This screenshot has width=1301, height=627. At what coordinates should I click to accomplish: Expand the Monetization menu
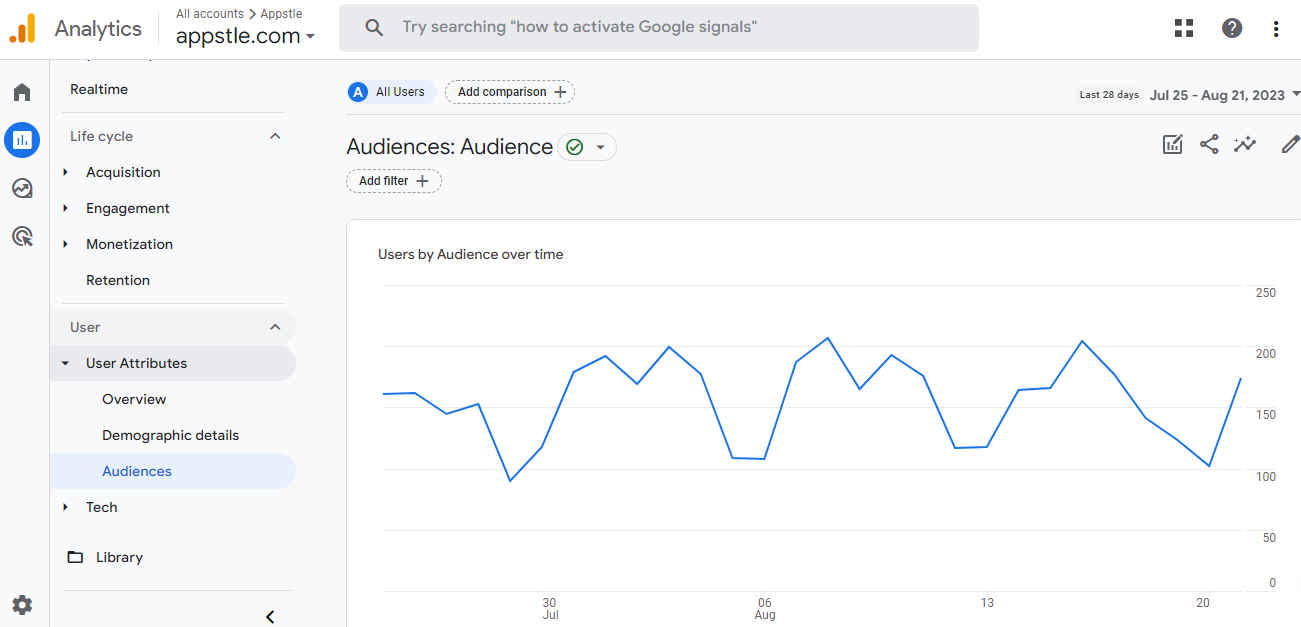66,244
